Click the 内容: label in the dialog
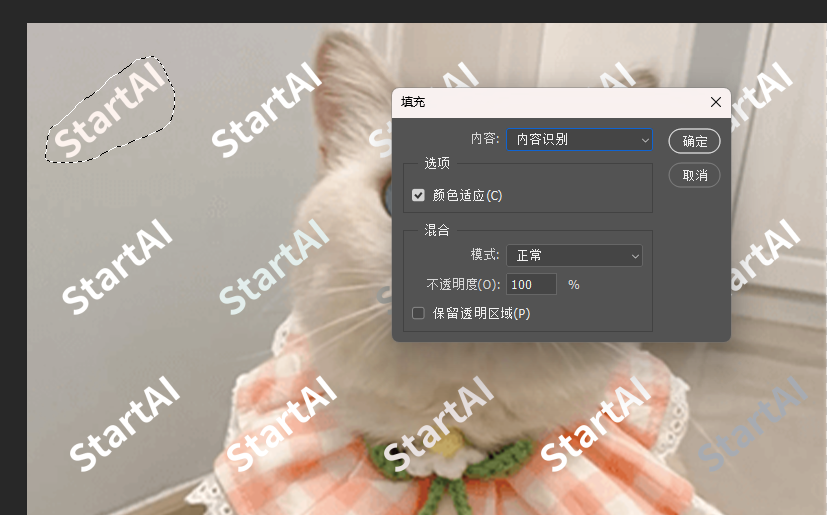827x515 pixels. coord(484,139)
